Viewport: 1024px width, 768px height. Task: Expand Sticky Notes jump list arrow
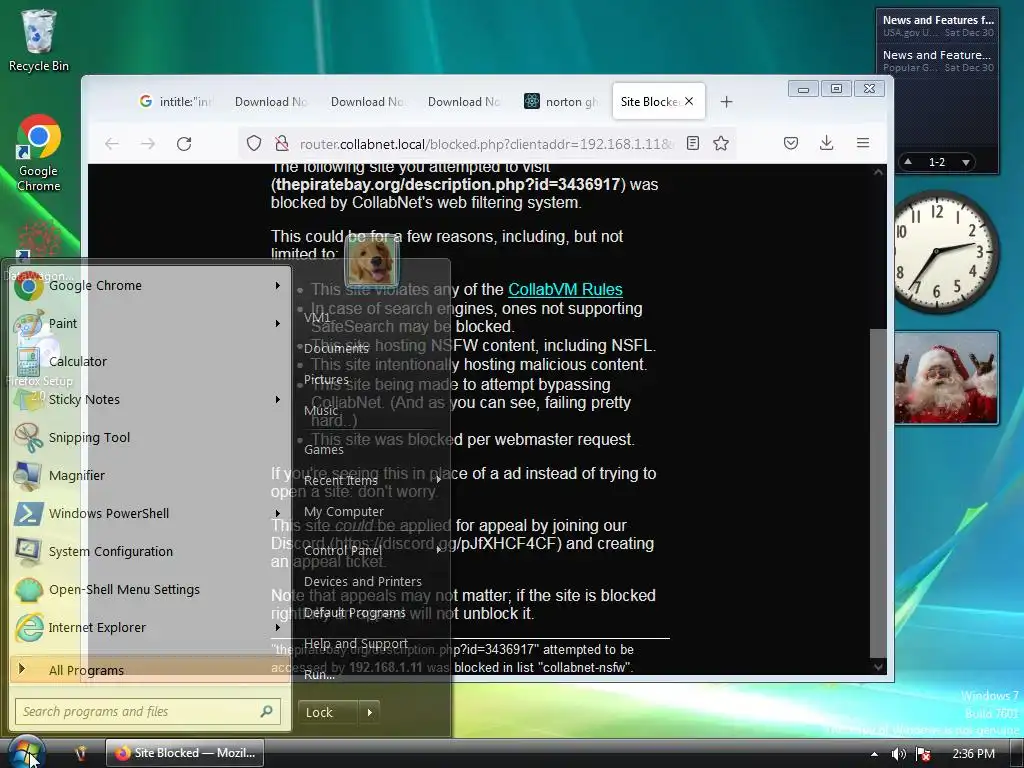click(x=278, y=399)
